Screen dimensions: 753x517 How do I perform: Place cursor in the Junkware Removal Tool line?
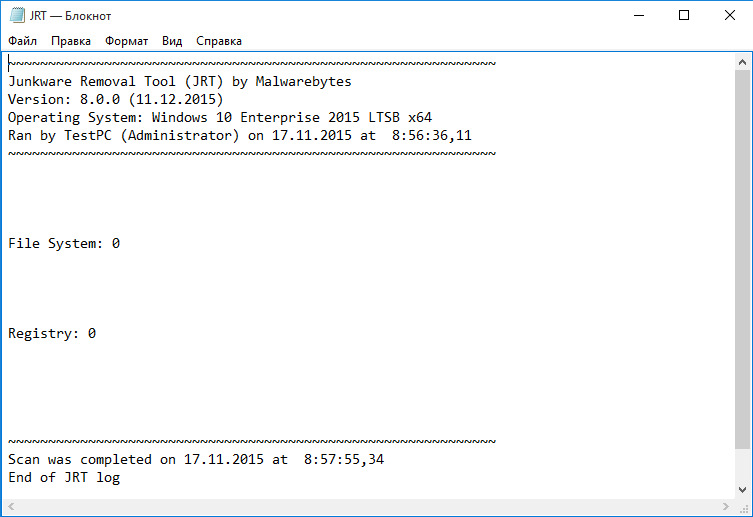[x=180, y=82]
